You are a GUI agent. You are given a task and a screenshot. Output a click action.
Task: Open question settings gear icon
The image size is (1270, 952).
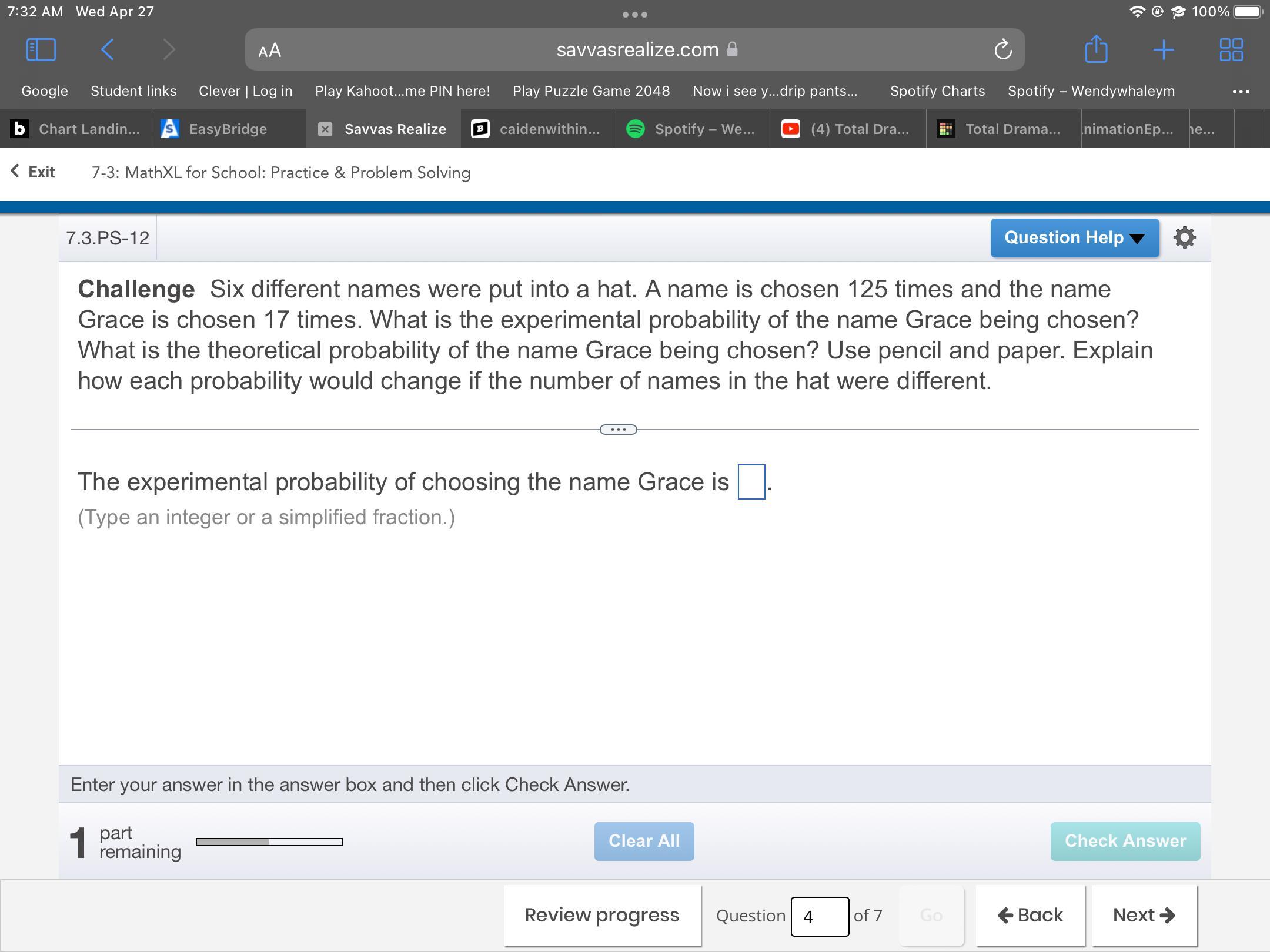pyautogui.click(x=1184, y=237)
